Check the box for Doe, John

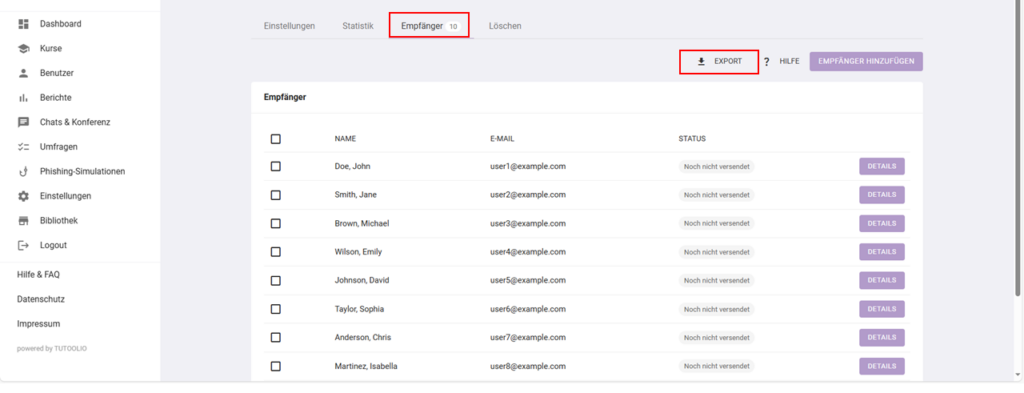coord(276,166)
